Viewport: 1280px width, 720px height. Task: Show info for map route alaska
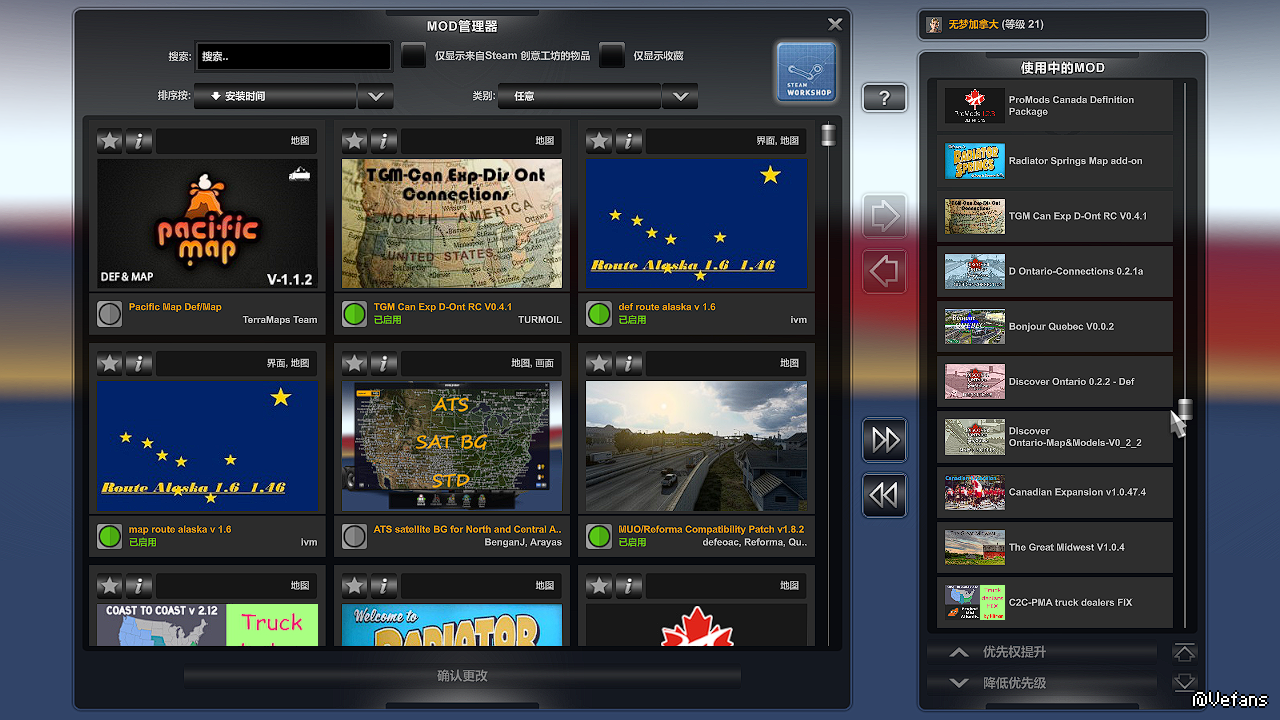pyautogui.click(x=139, y=363)
